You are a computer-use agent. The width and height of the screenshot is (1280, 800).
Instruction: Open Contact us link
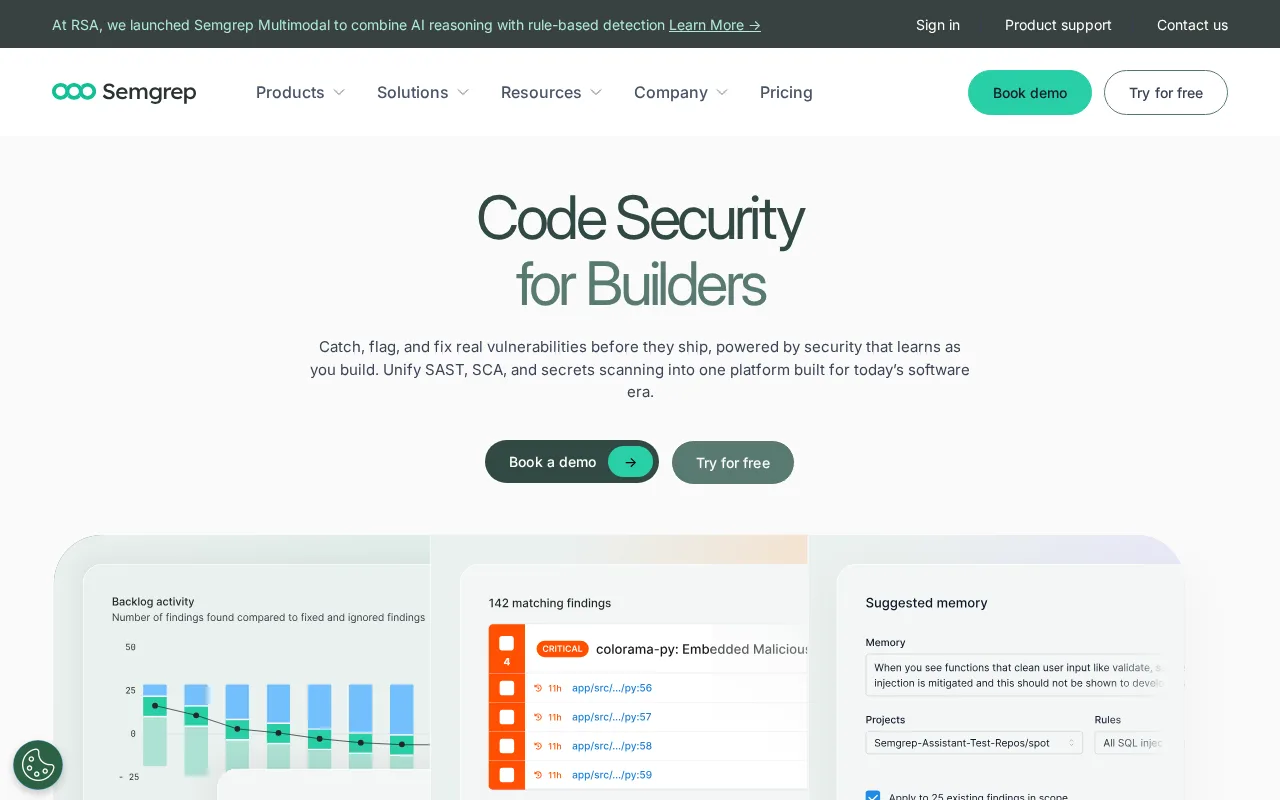[x=1192, y=25]
